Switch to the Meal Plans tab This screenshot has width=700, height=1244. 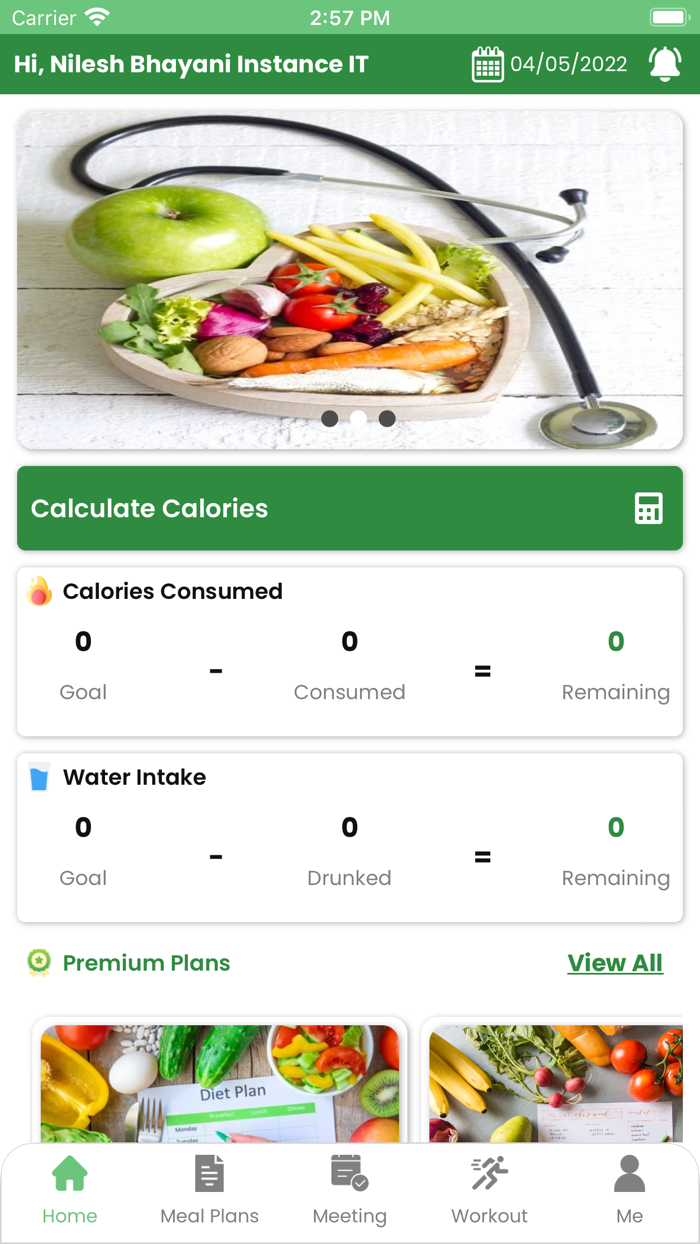210,1190
